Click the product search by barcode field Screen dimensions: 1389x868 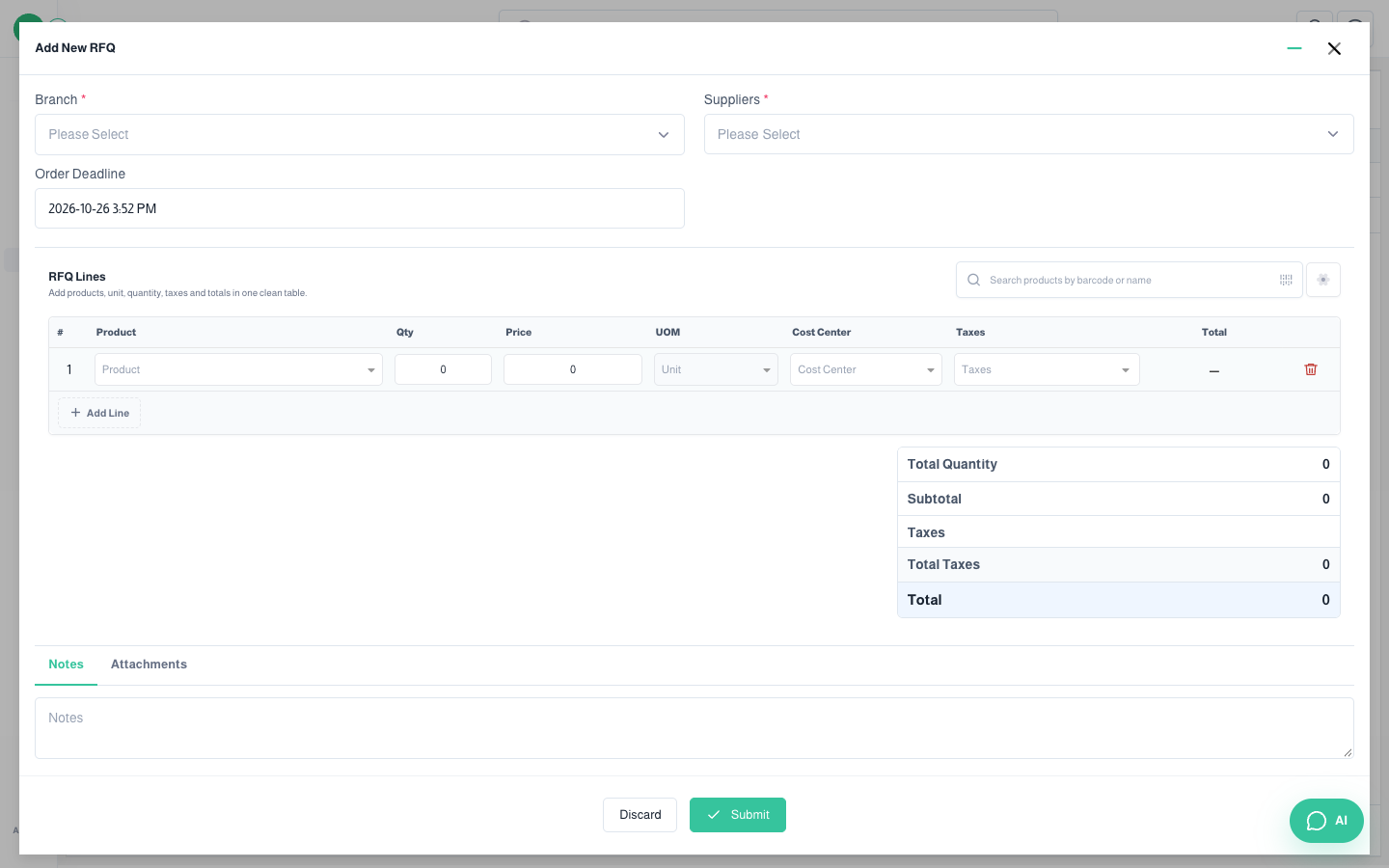pos(1130,280)
